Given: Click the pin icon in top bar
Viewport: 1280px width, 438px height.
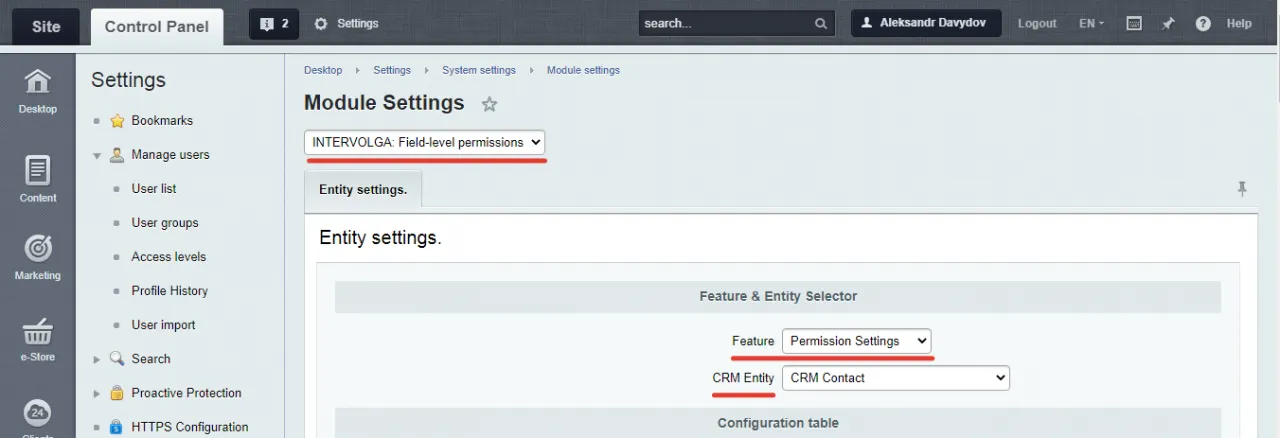Looking at the screenshot, I should click(1168, 23).
